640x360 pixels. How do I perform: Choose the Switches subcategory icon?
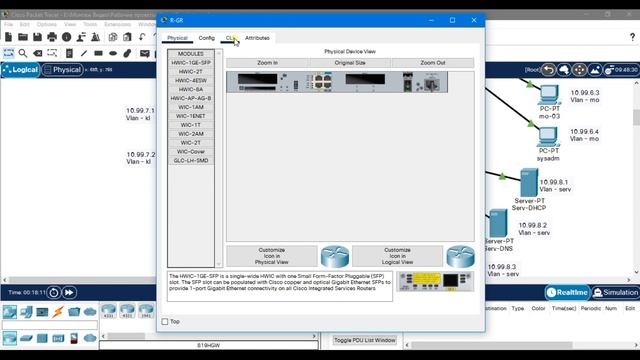pos(26,338)
